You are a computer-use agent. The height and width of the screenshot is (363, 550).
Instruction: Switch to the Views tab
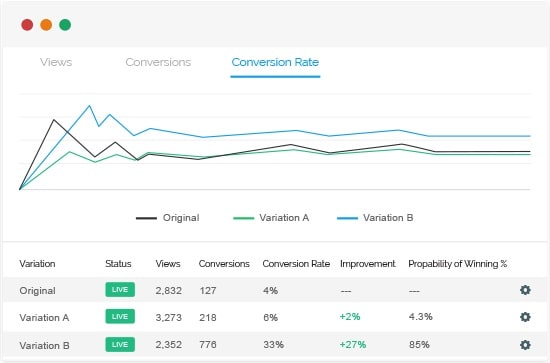(x=56, y=62)
